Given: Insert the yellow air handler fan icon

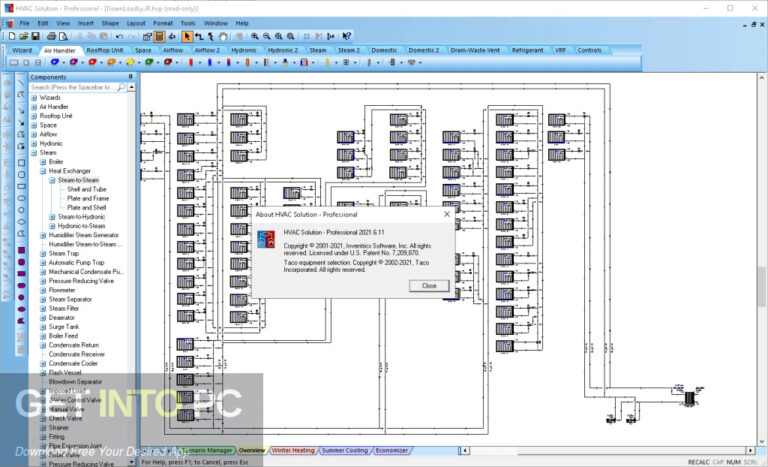Looking at the screenshot, I should click(130, 62).
